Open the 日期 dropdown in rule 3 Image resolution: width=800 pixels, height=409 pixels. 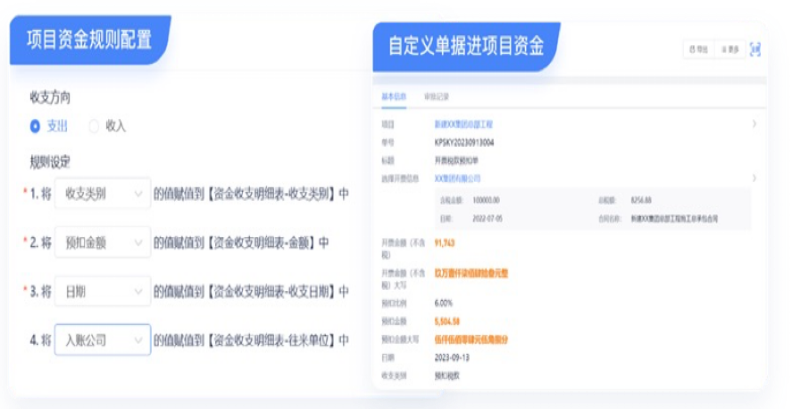102,291
